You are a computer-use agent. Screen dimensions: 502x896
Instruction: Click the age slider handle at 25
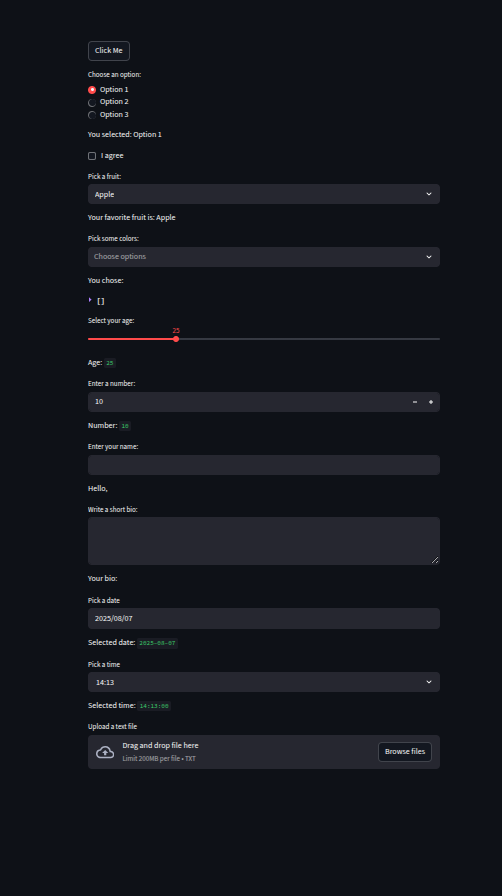click(176, 339)
